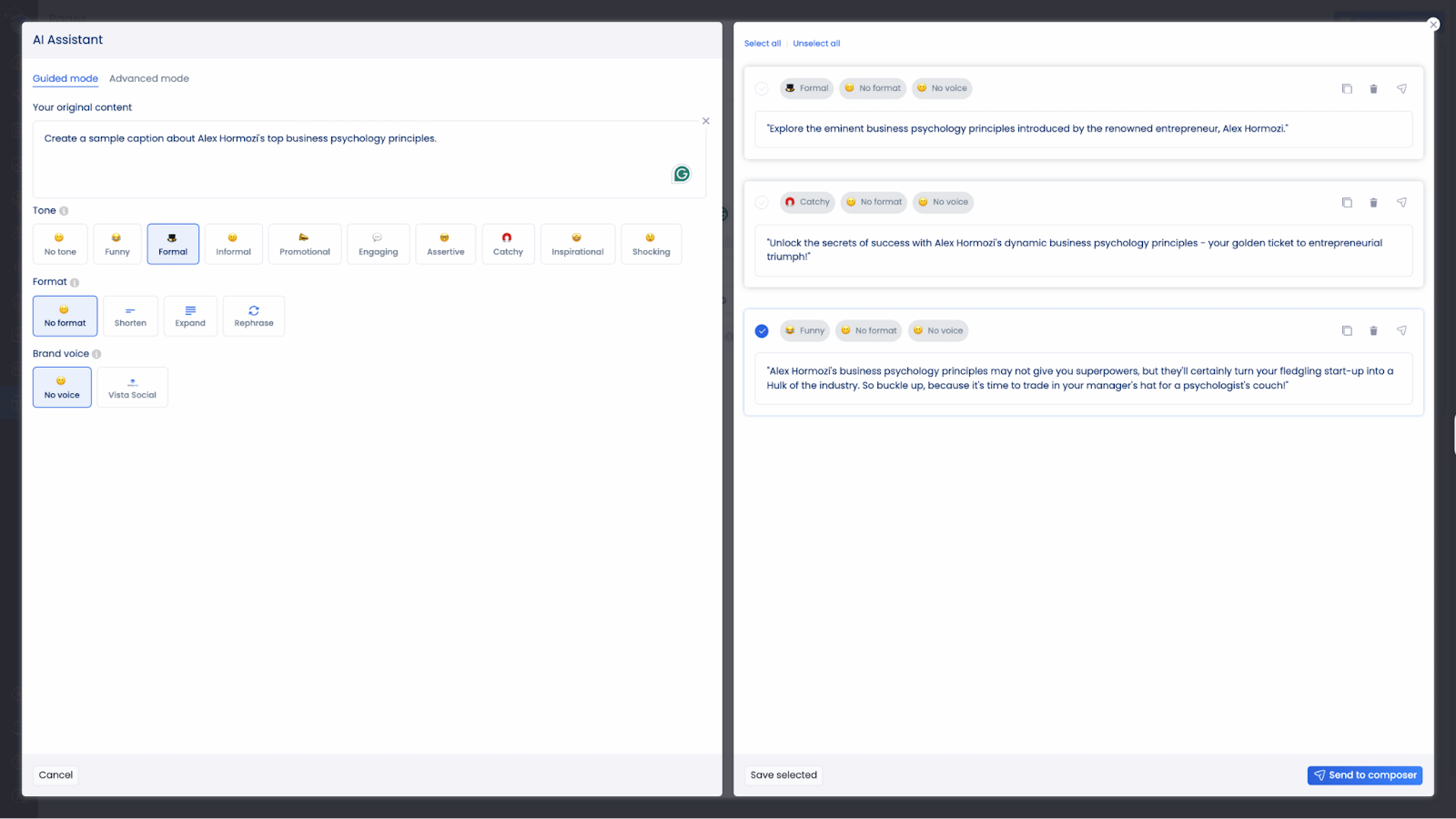Switch to Advanced mode

point(148,78)
